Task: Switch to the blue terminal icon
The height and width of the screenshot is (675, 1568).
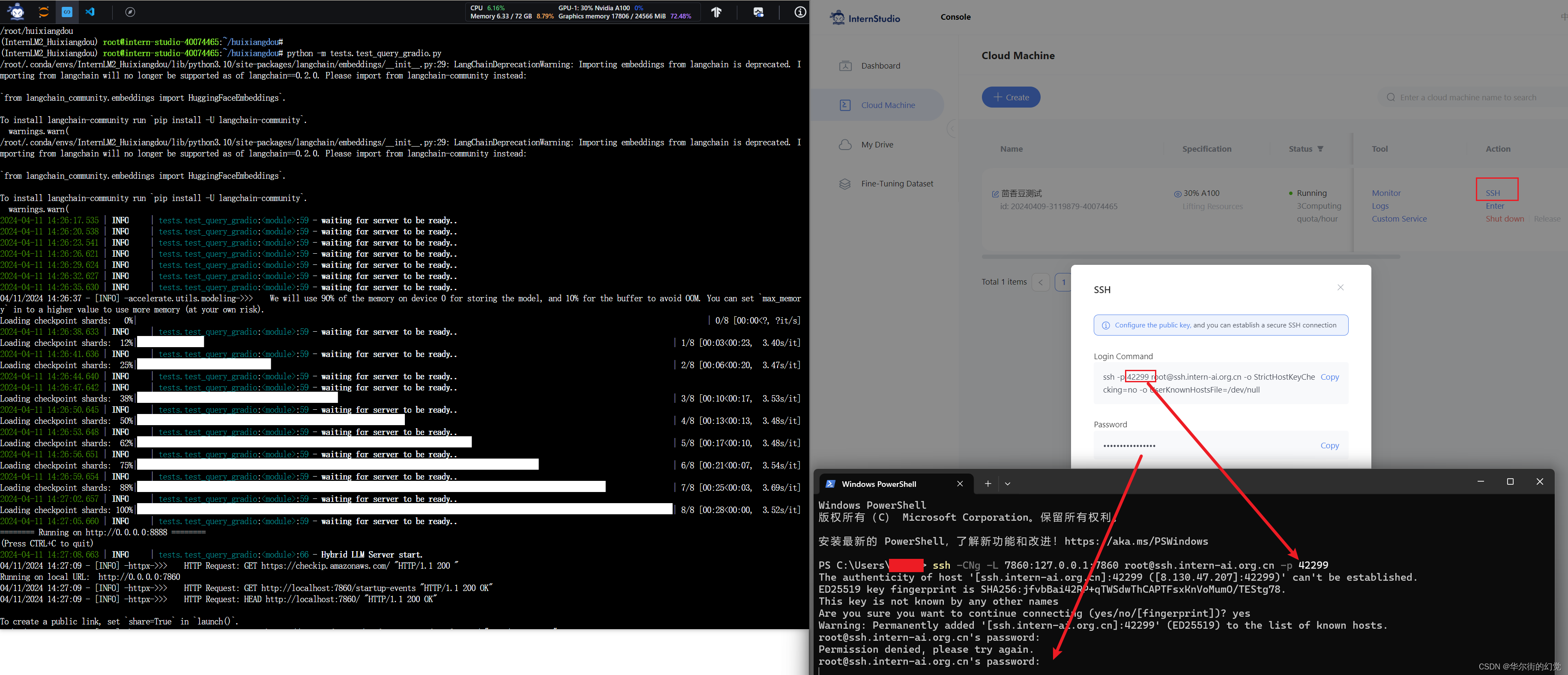Action: pyautogui.click(x=67, y=12)
